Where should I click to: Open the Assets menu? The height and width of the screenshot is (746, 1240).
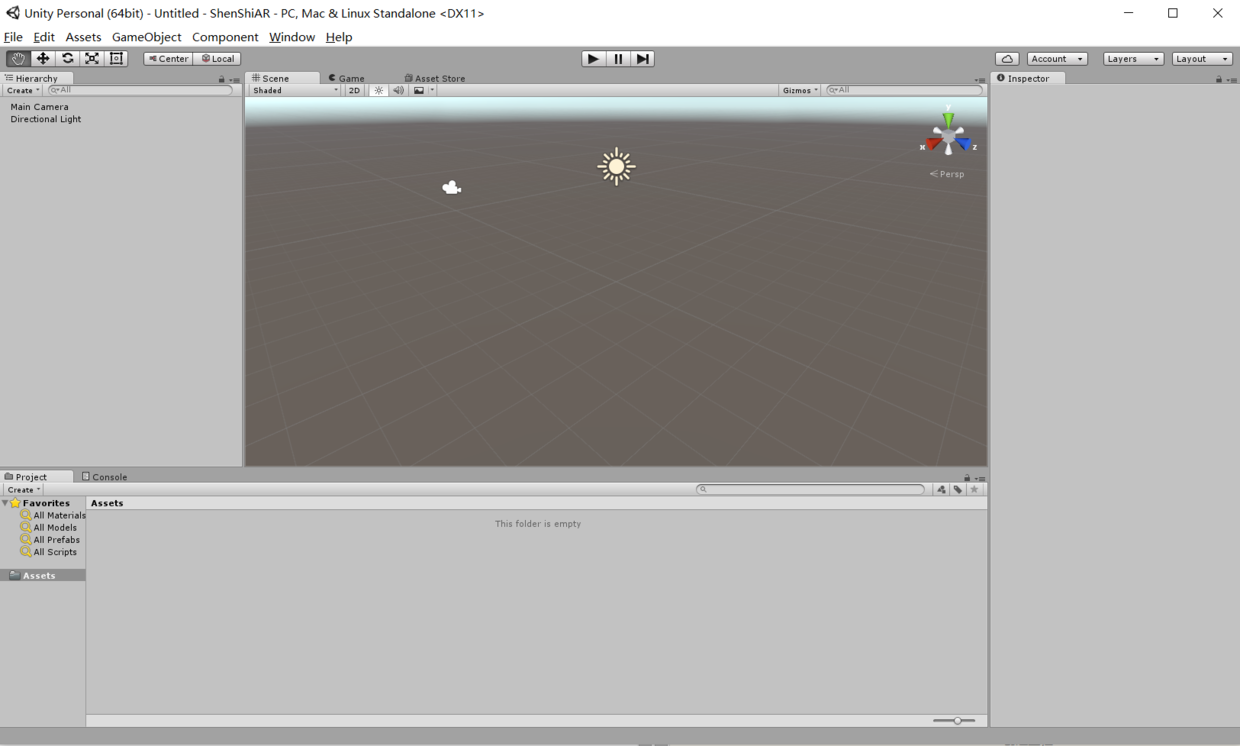tap(83, 37)
